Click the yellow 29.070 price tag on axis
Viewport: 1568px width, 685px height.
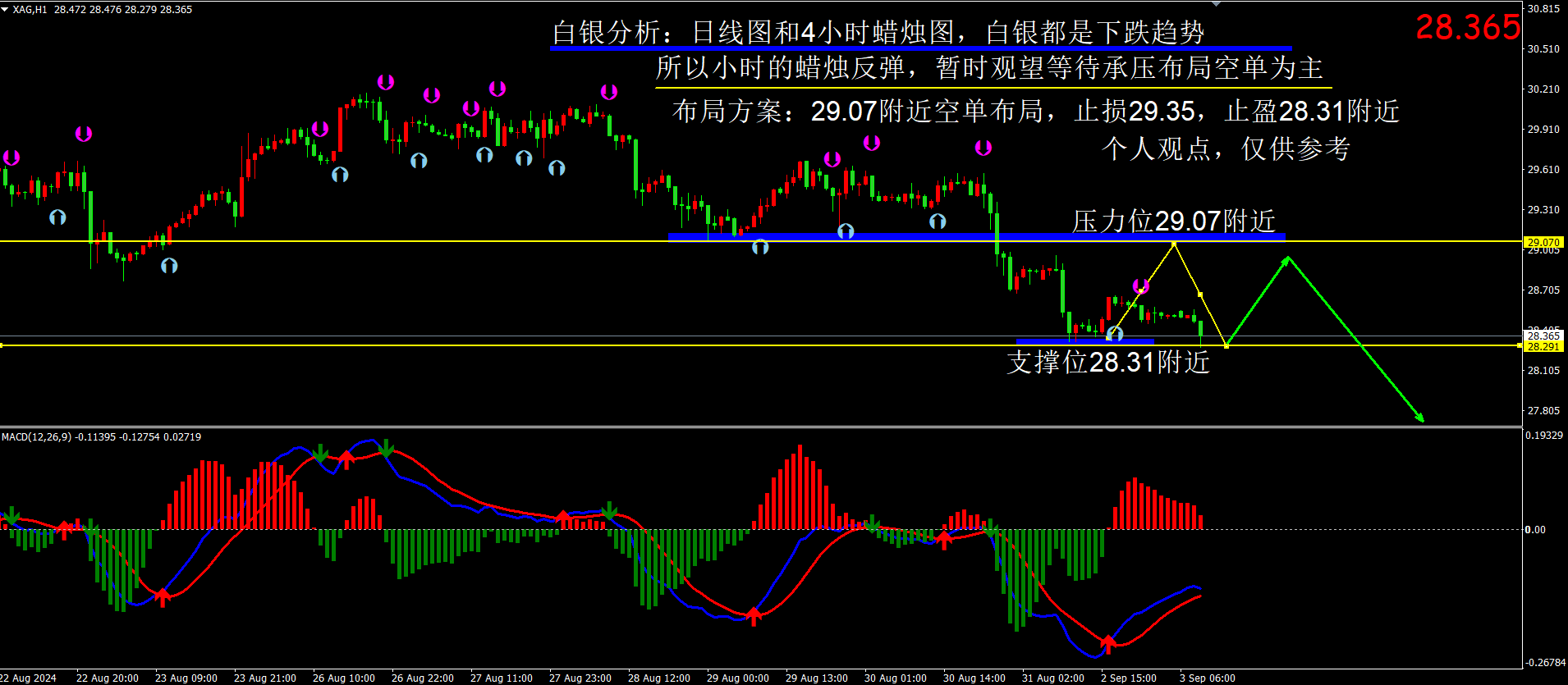(1543, 242)
